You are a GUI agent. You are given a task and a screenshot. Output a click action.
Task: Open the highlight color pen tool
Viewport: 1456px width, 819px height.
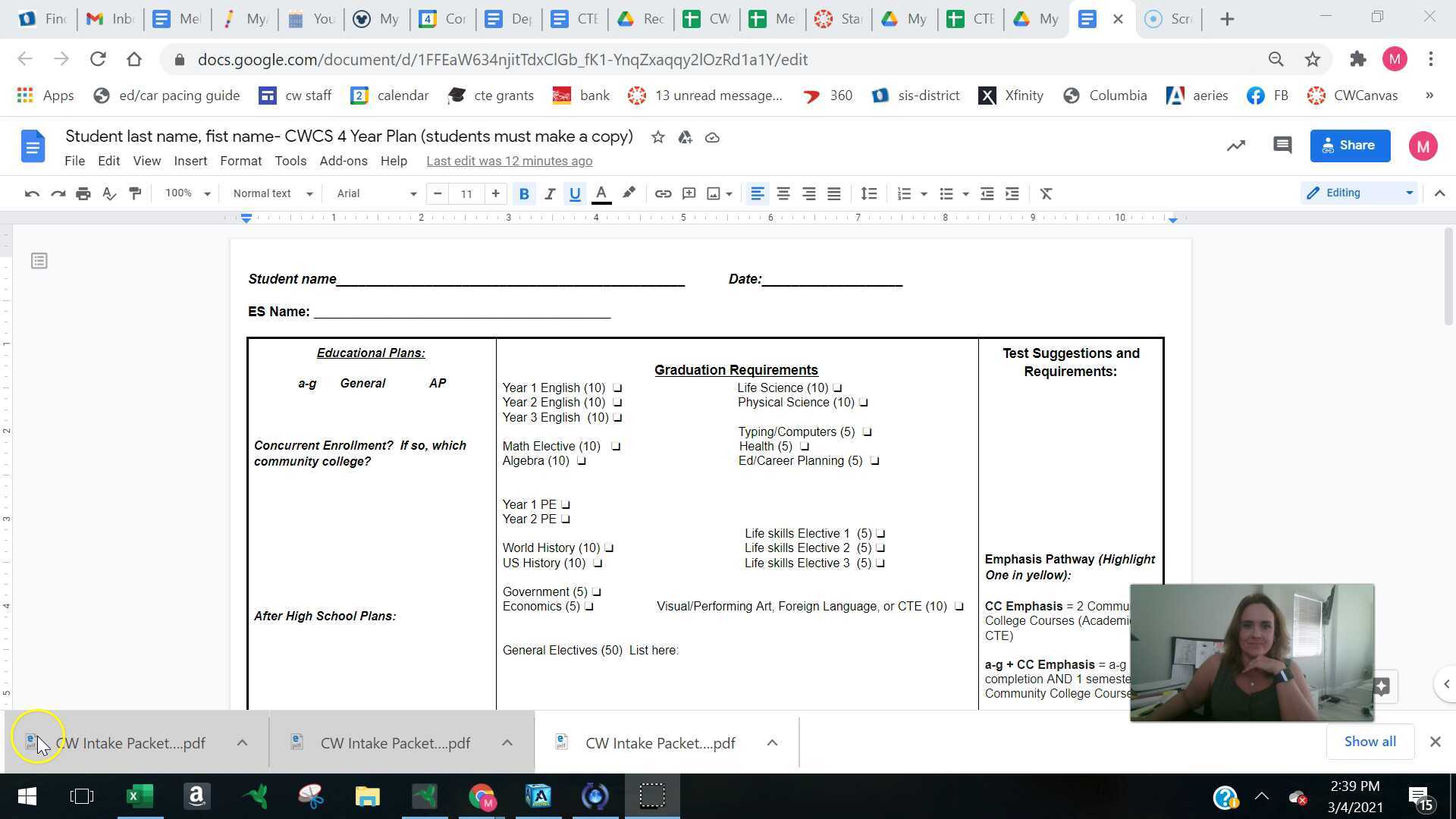(x=629, y=194)
